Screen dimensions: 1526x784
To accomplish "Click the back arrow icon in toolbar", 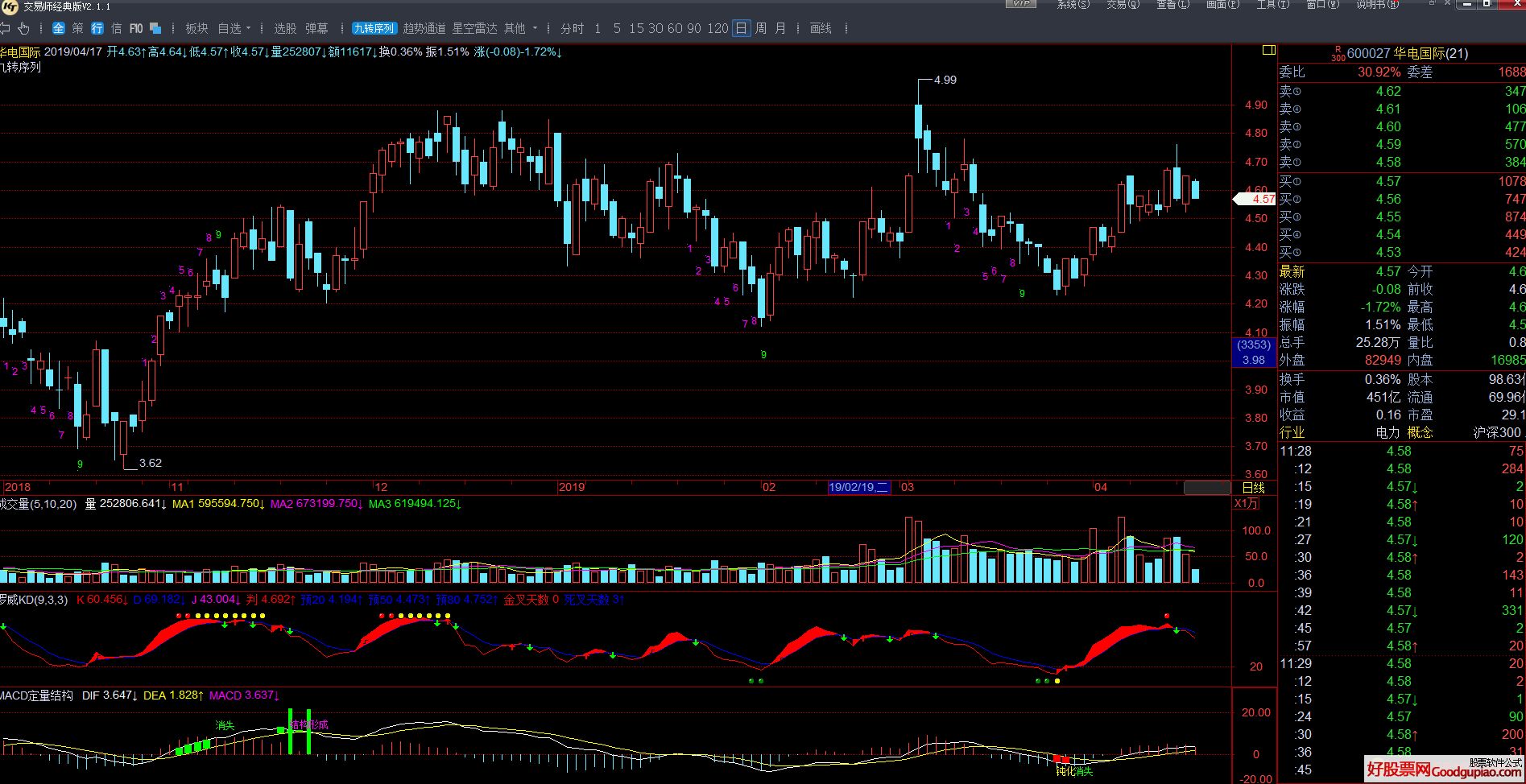I will tap(4, 28).
